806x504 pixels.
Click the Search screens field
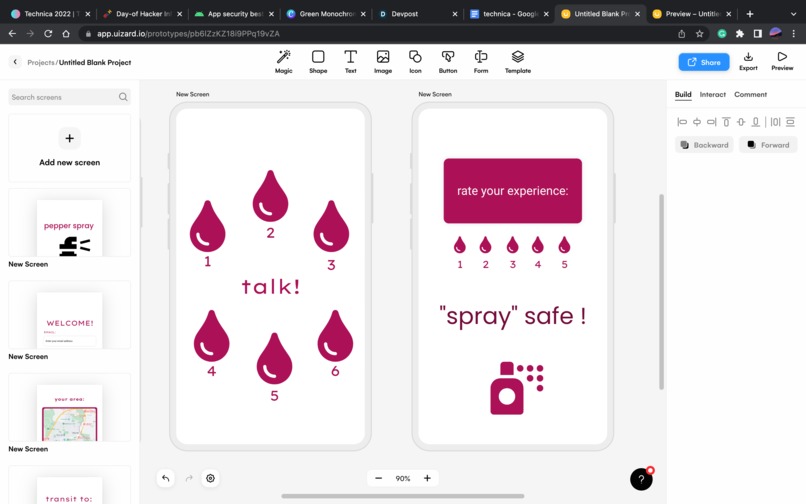tap(69, 97)
